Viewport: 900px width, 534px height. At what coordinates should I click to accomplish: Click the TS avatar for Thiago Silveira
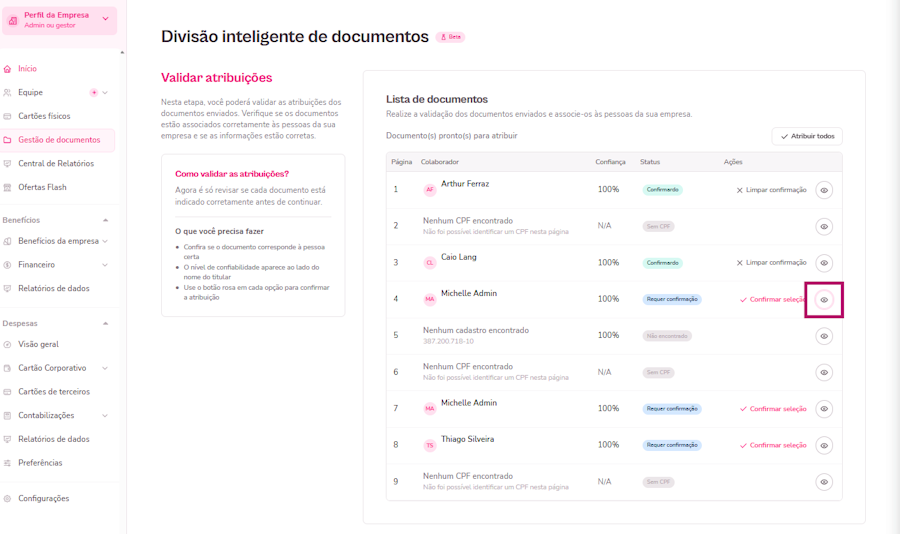click(429, 445)
